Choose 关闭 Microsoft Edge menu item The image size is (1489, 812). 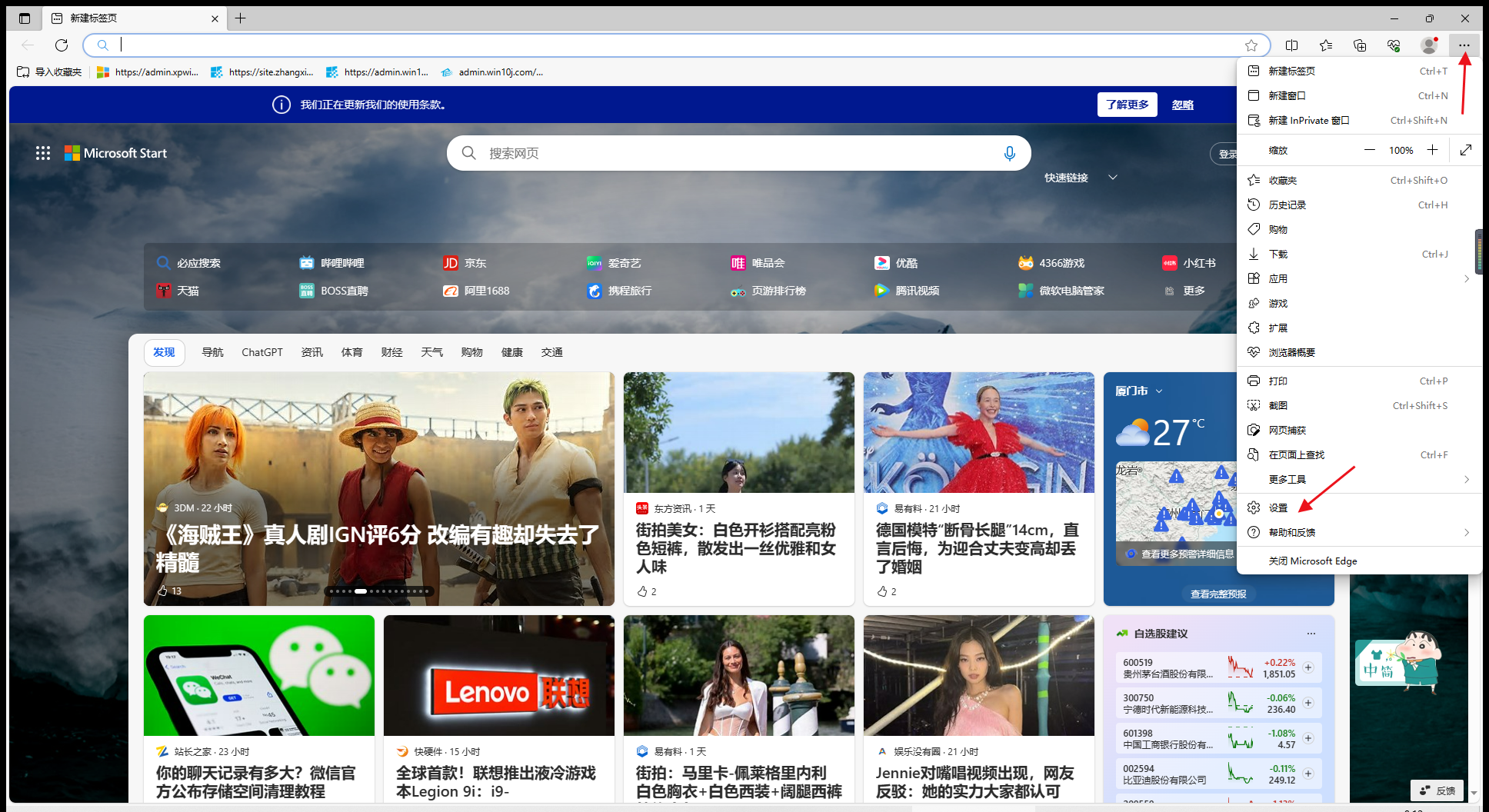1359,561
